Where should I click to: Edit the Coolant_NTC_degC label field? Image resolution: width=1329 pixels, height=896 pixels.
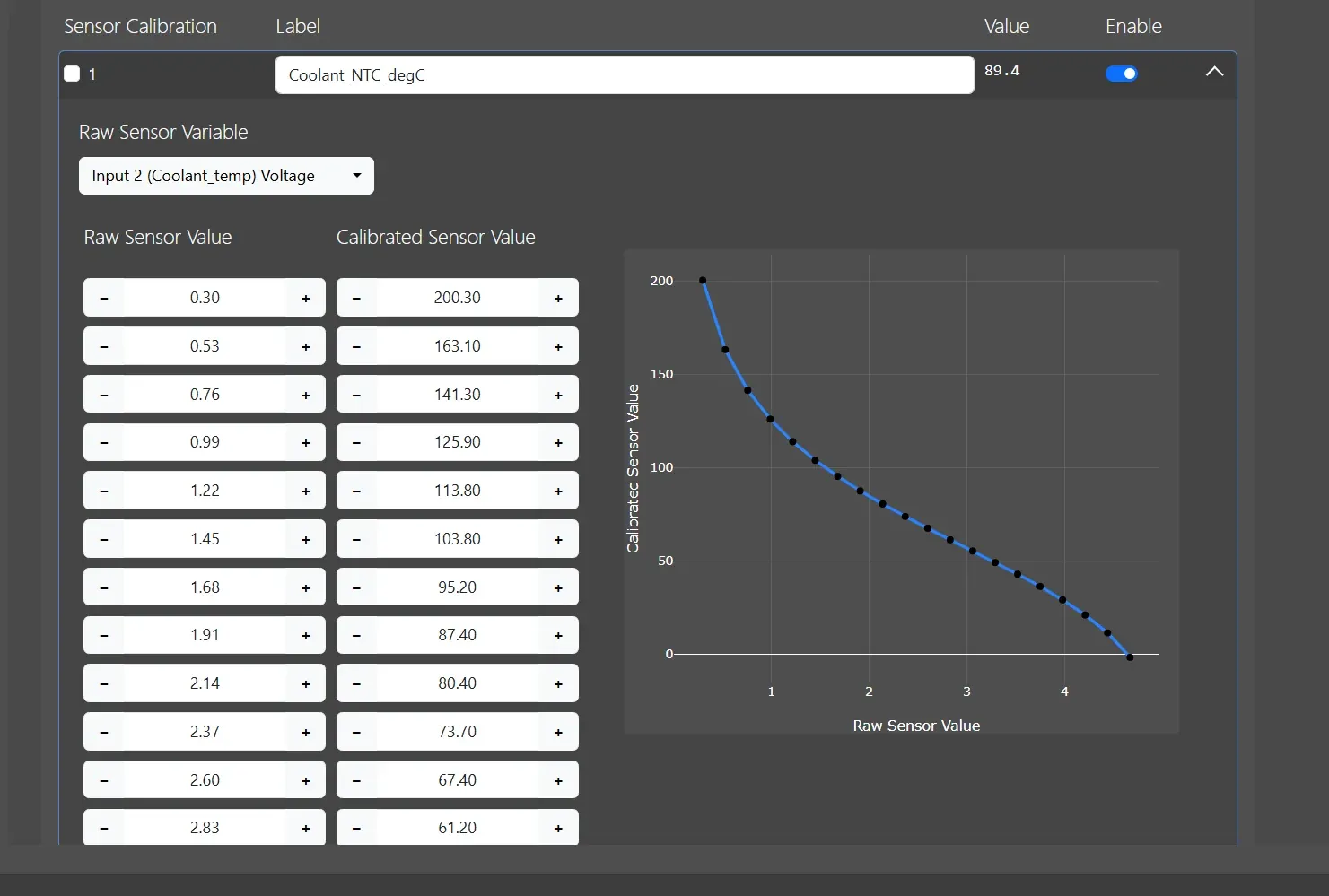(x=625, y=74)
